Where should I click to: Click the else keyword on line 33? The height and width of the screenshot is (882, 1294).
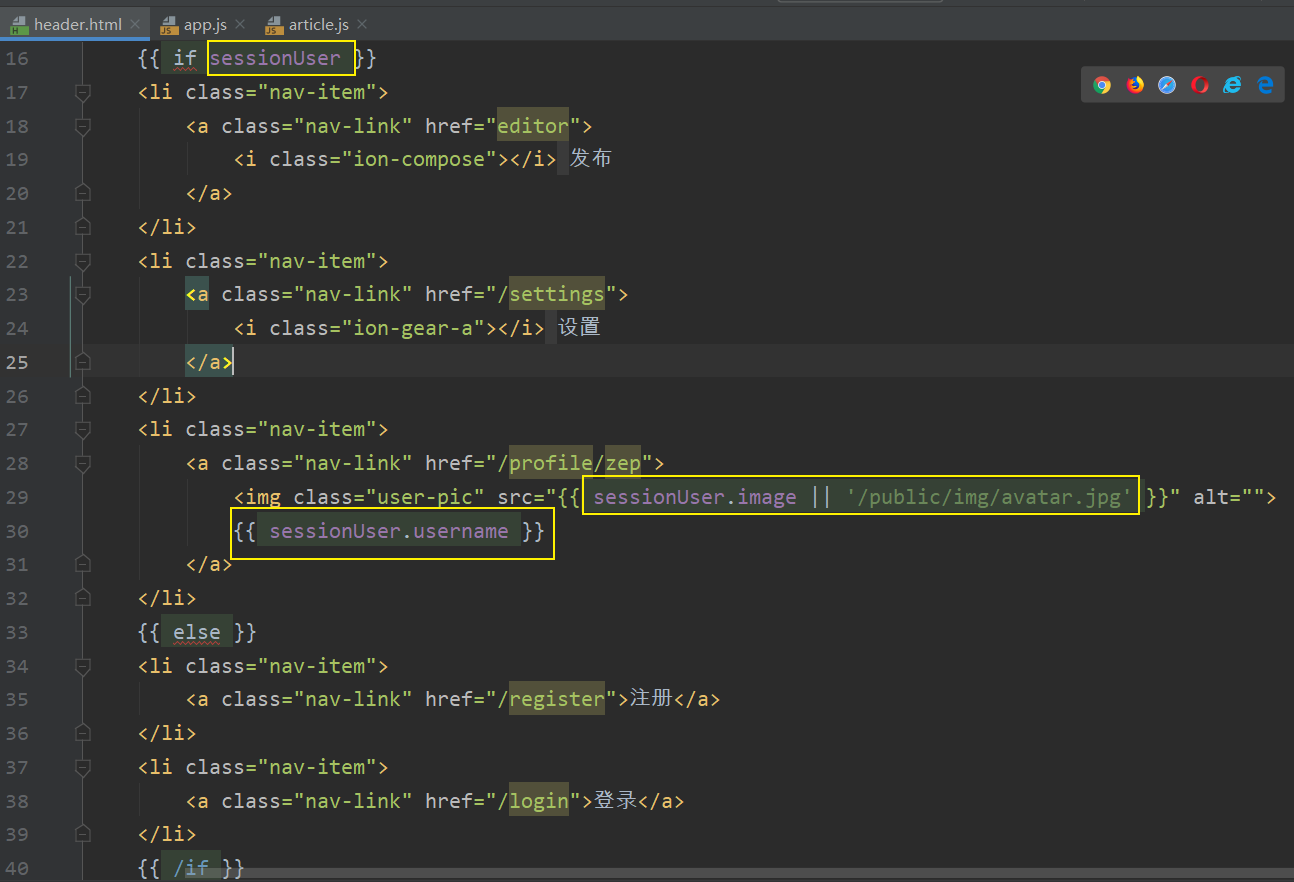pos(197,632)
